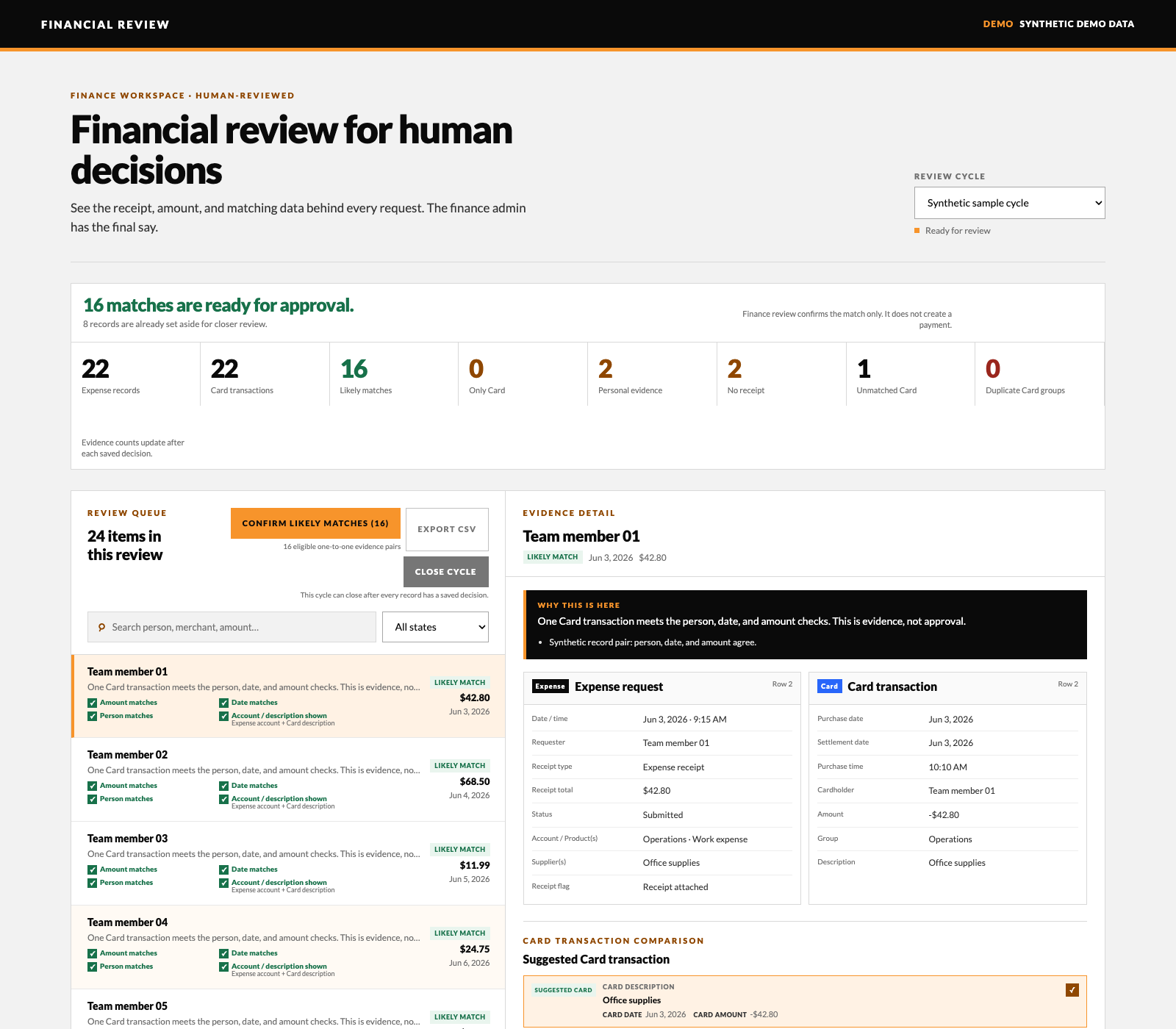Click the 1 Unmatched Card stat tile
The height and width of the screenshot is (1029, 1176).
pos(911,374)
